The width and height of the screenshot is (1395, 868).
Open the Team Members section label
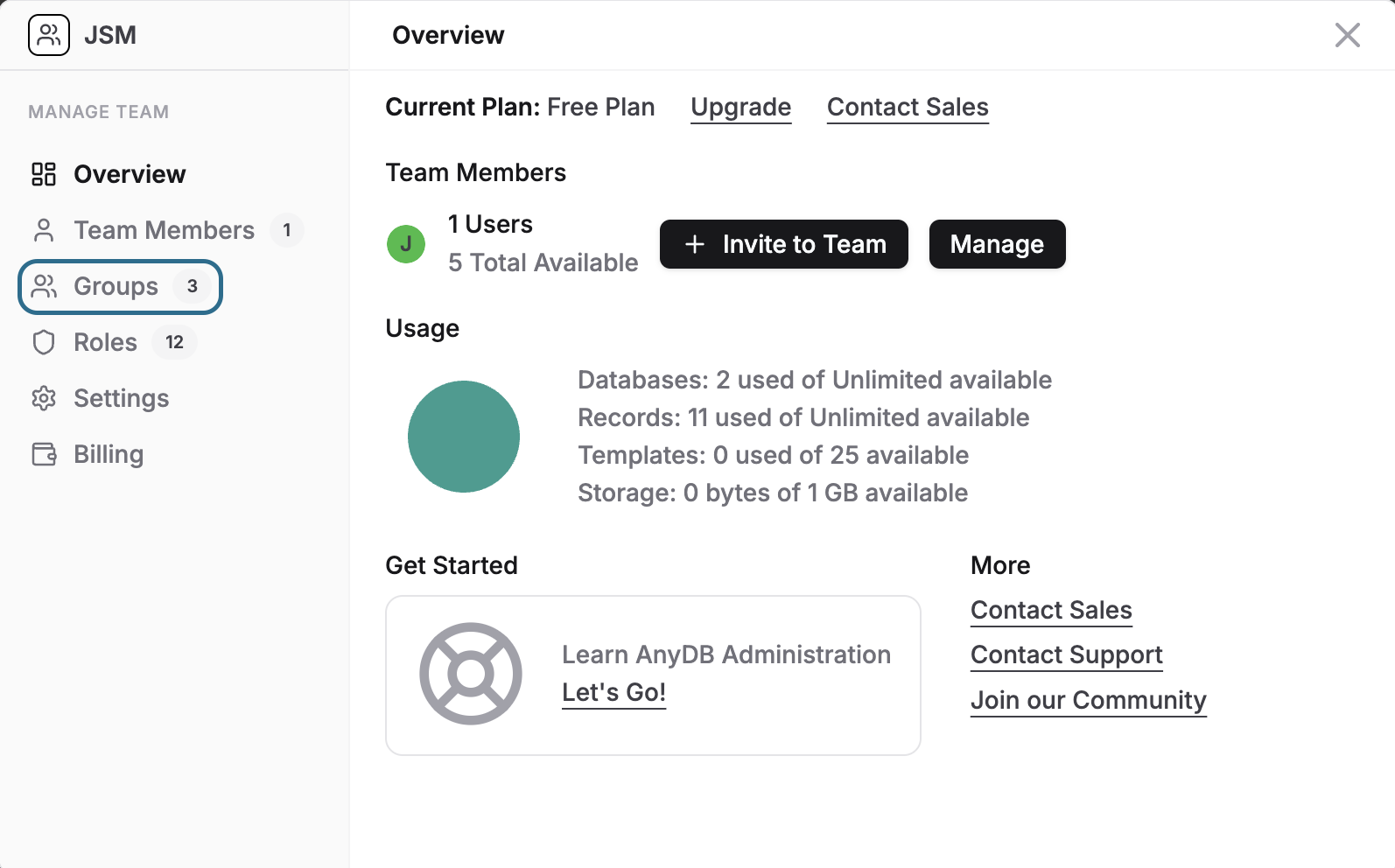coord(165,230)
